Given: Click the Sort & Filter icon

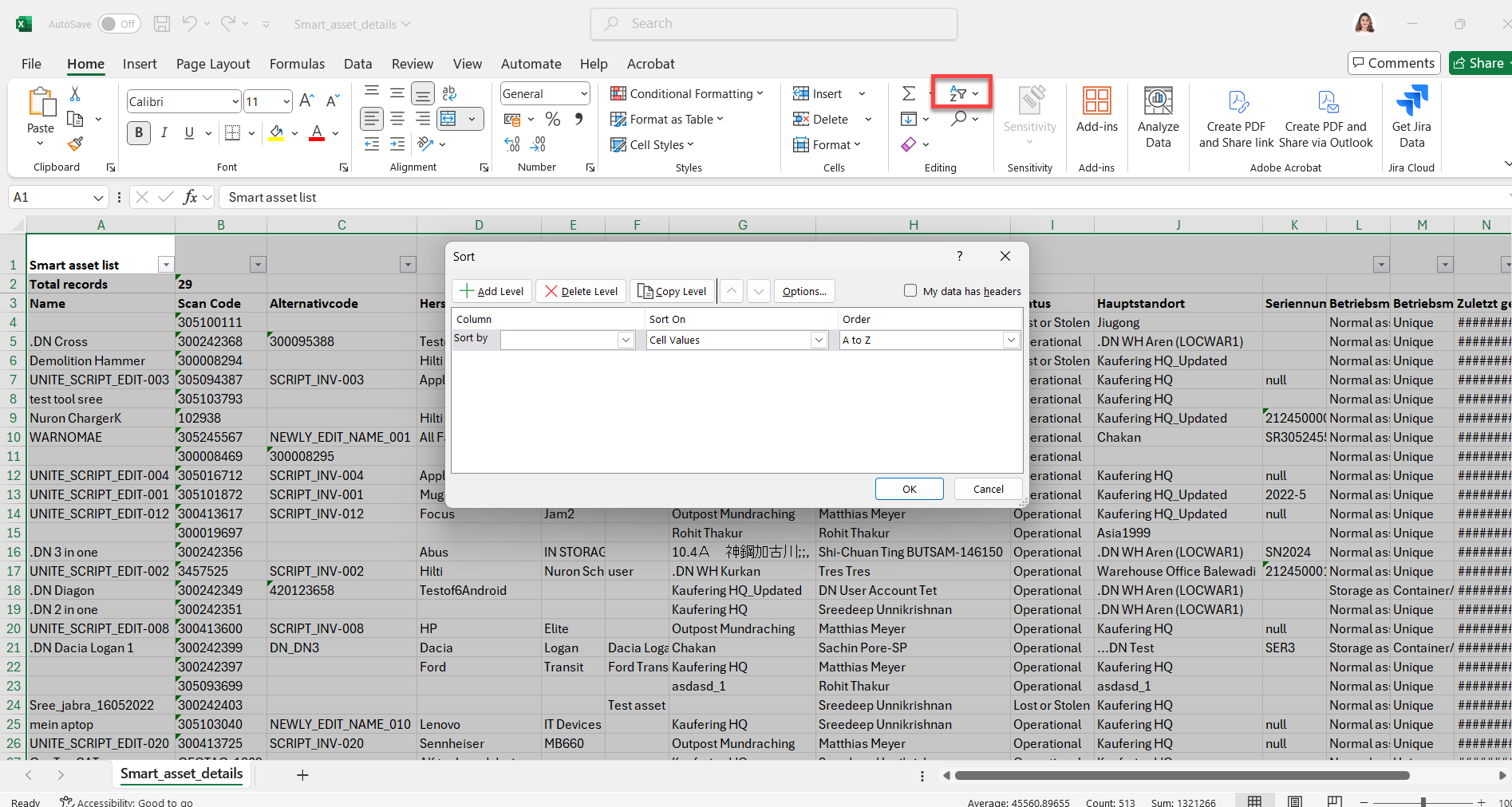Looking at the screenshot, I should (958, 94).
